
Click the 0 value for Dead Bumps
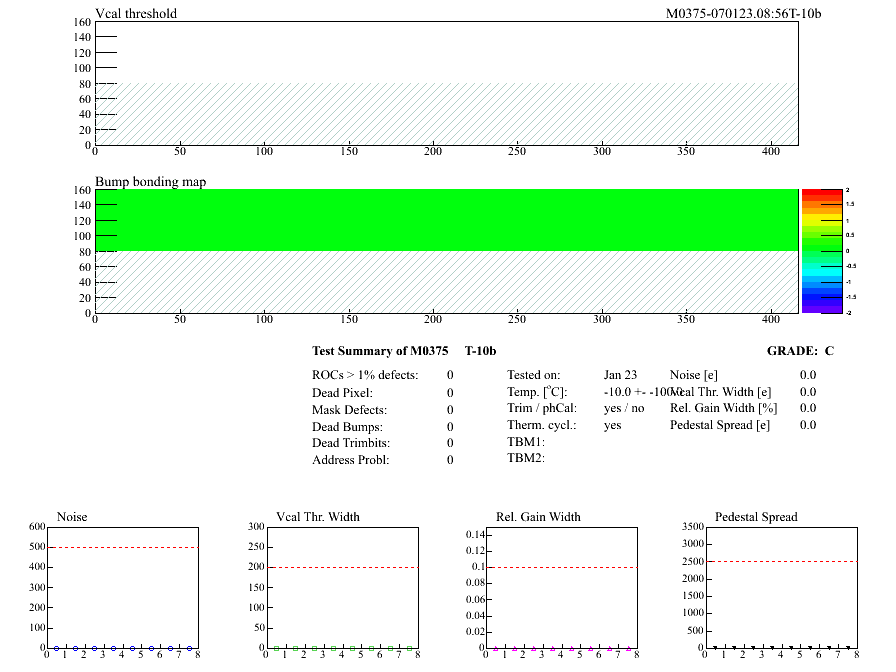point(450,427)
